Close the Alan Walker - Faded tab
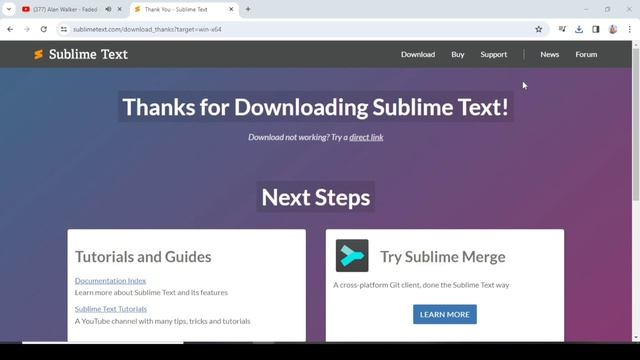 [120, 9]
